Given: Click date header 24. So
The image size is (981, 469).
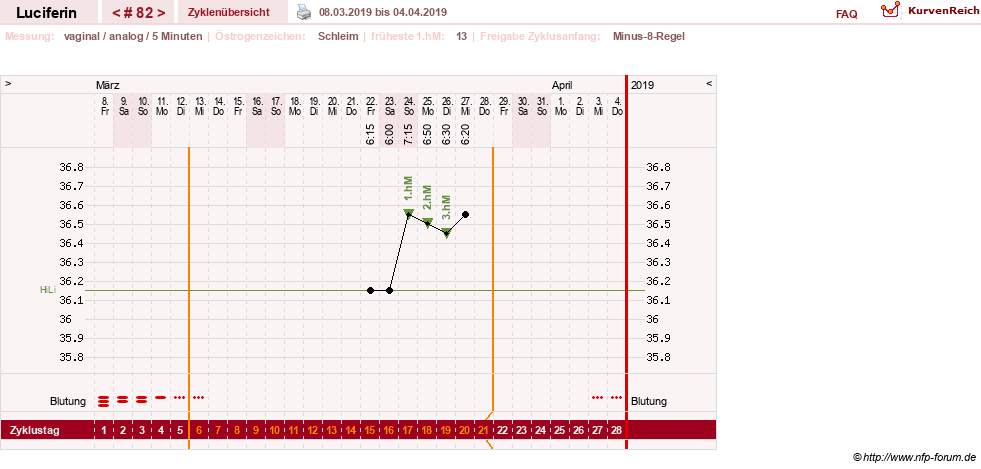Looking at the screenshot, I should 409,106.
